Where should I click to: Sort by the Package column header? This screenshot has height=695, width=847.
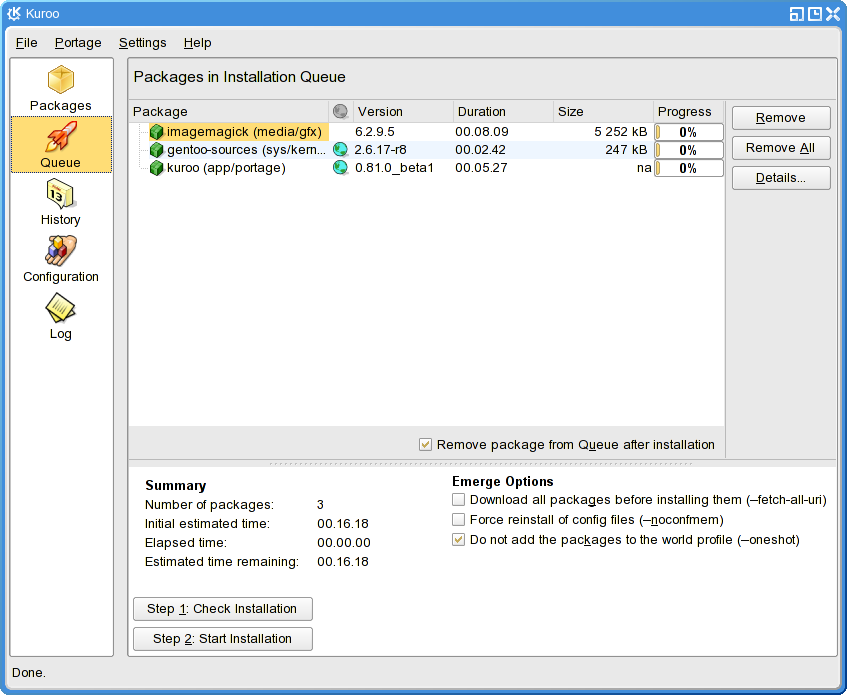click(x=228, y=111)
